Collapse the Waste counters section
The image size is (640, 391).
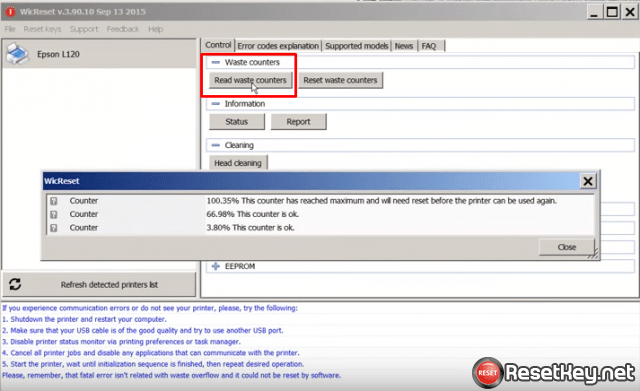coord(216,62)
